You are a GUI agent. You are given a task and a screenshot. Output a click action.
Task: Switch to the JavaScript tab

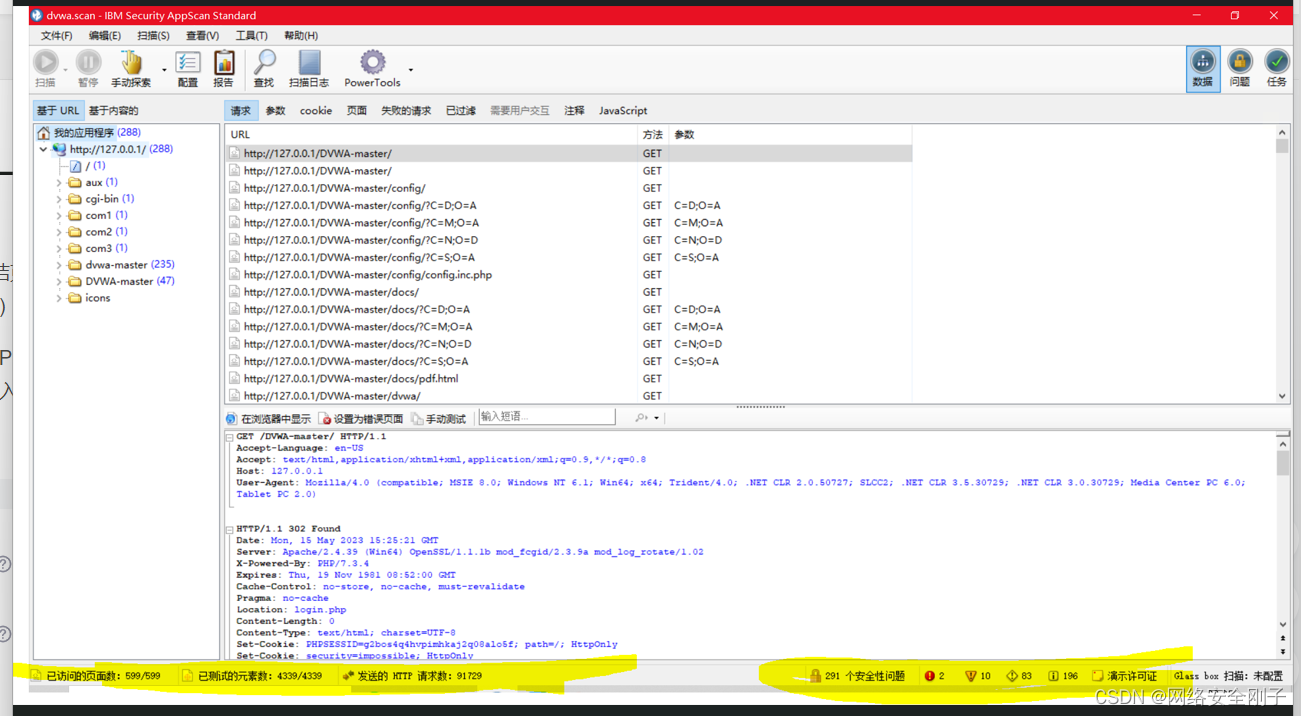(623, 111)
